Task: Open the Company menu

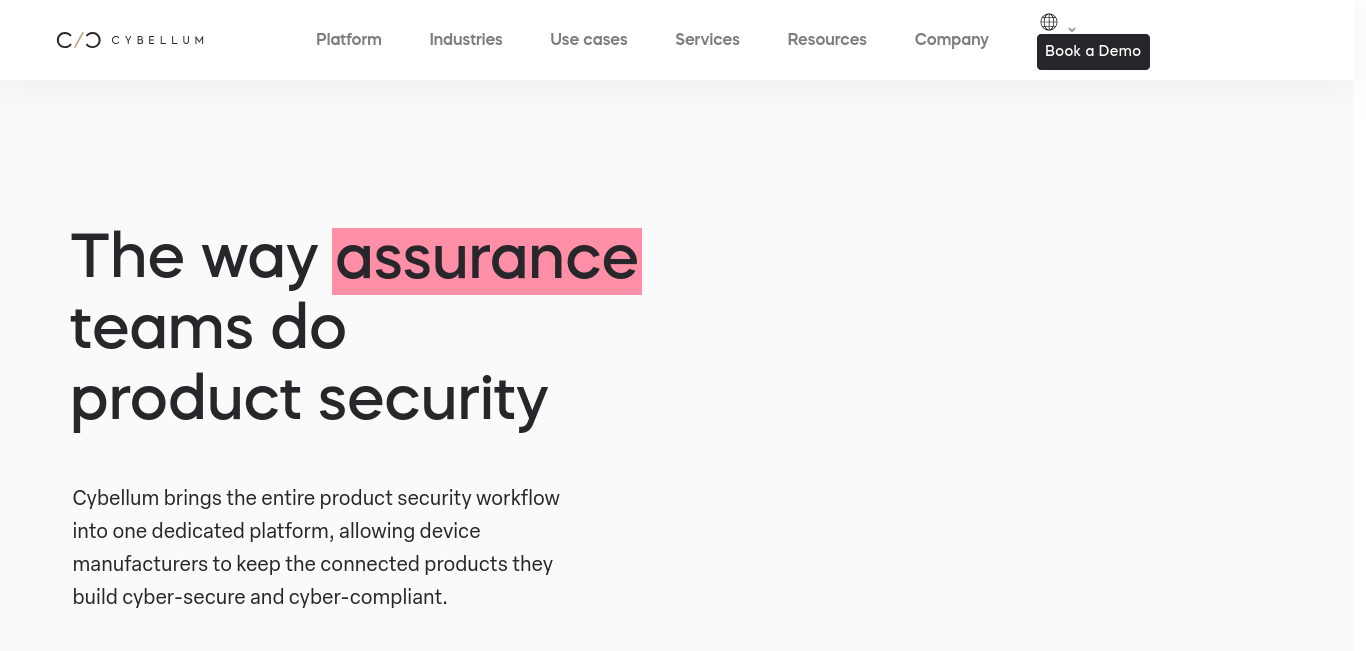Action: click(x=952, y=40)
